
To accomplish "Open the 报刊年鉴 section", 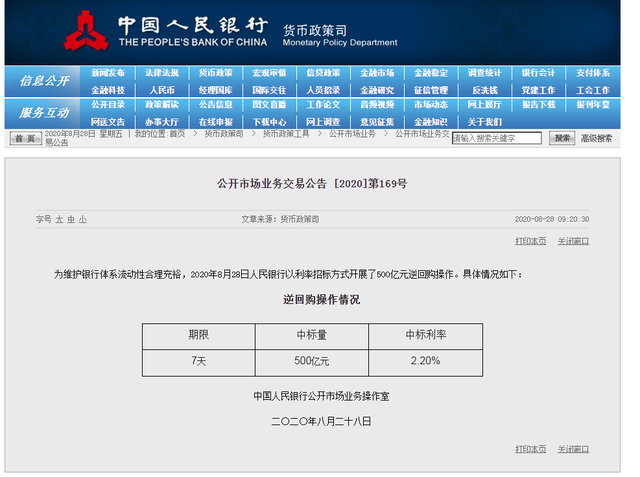I will pos(593,105).
